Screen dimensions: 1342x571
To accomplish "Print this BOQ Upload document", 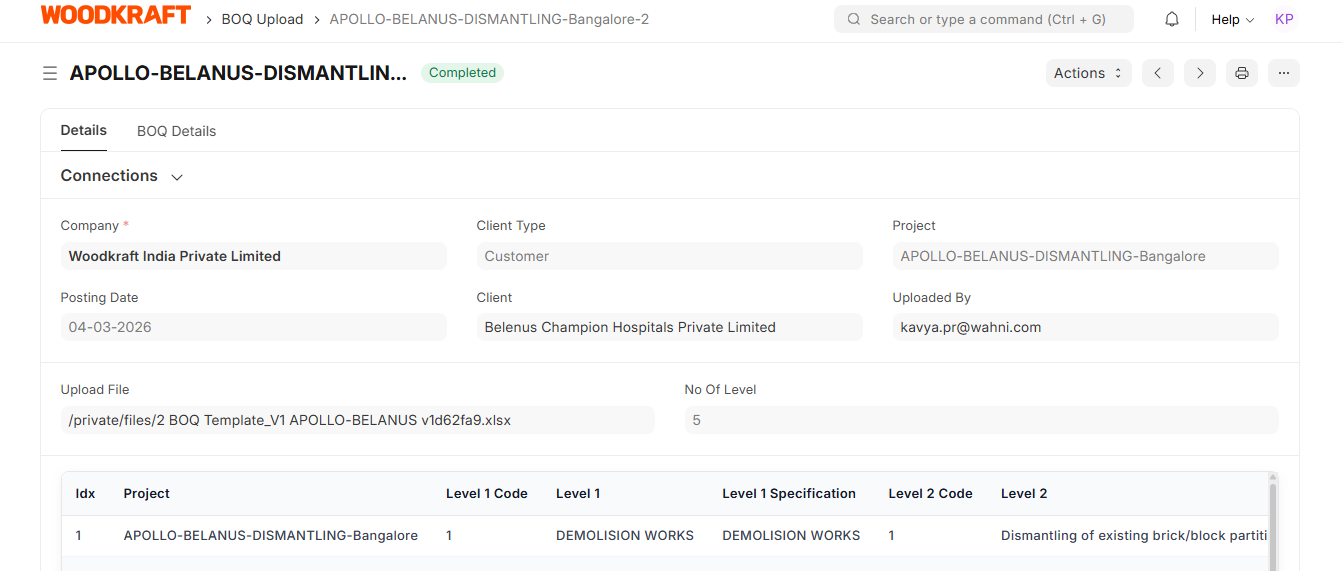I will tap(1242, 73).
